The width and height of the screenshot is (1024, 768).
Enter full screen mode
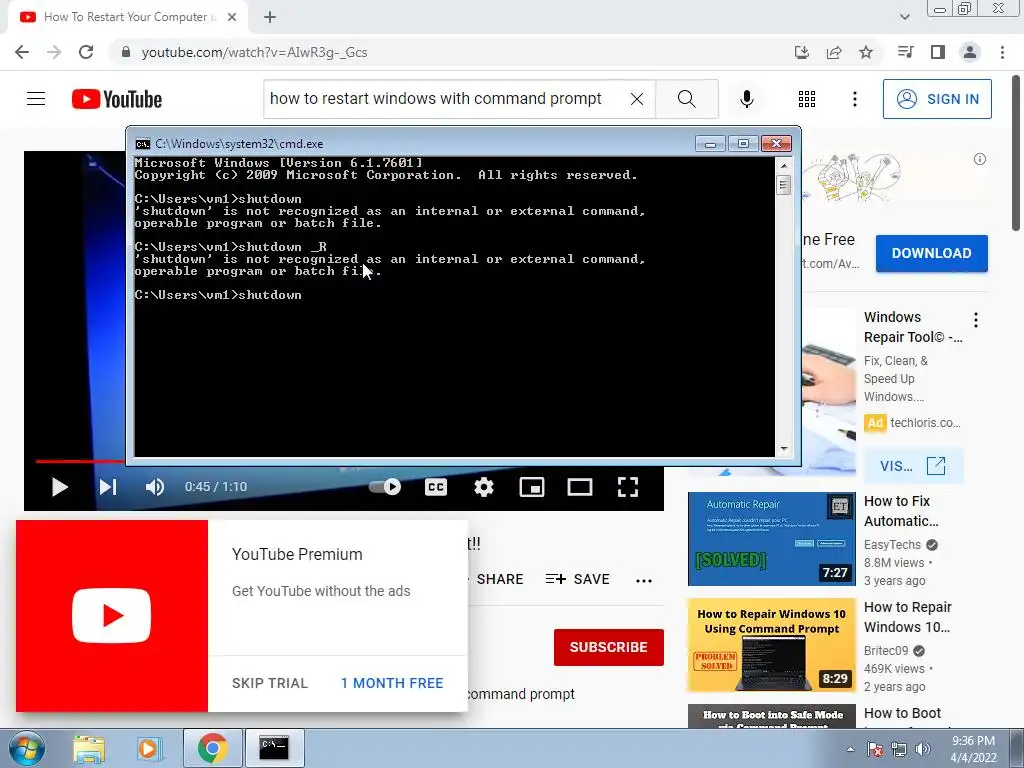click(628, 487)
